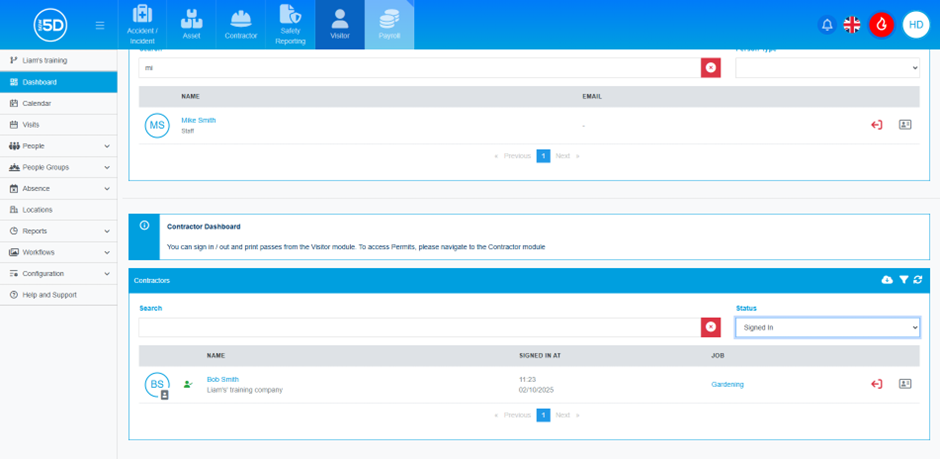The image size is (940, 459).
Task: Click the notifications bell icon
Action: tap(827, 25)
